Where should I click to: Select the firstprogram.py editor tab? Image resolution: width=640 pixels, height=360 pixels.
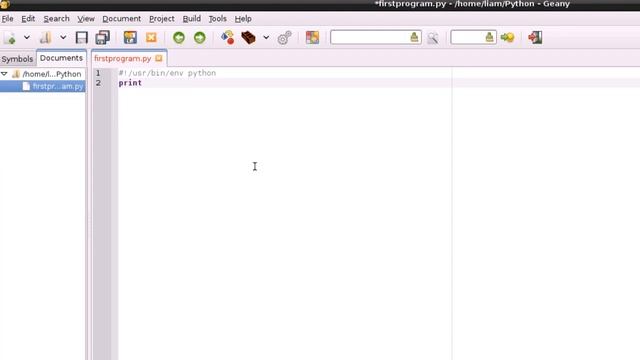click(122, 58)
